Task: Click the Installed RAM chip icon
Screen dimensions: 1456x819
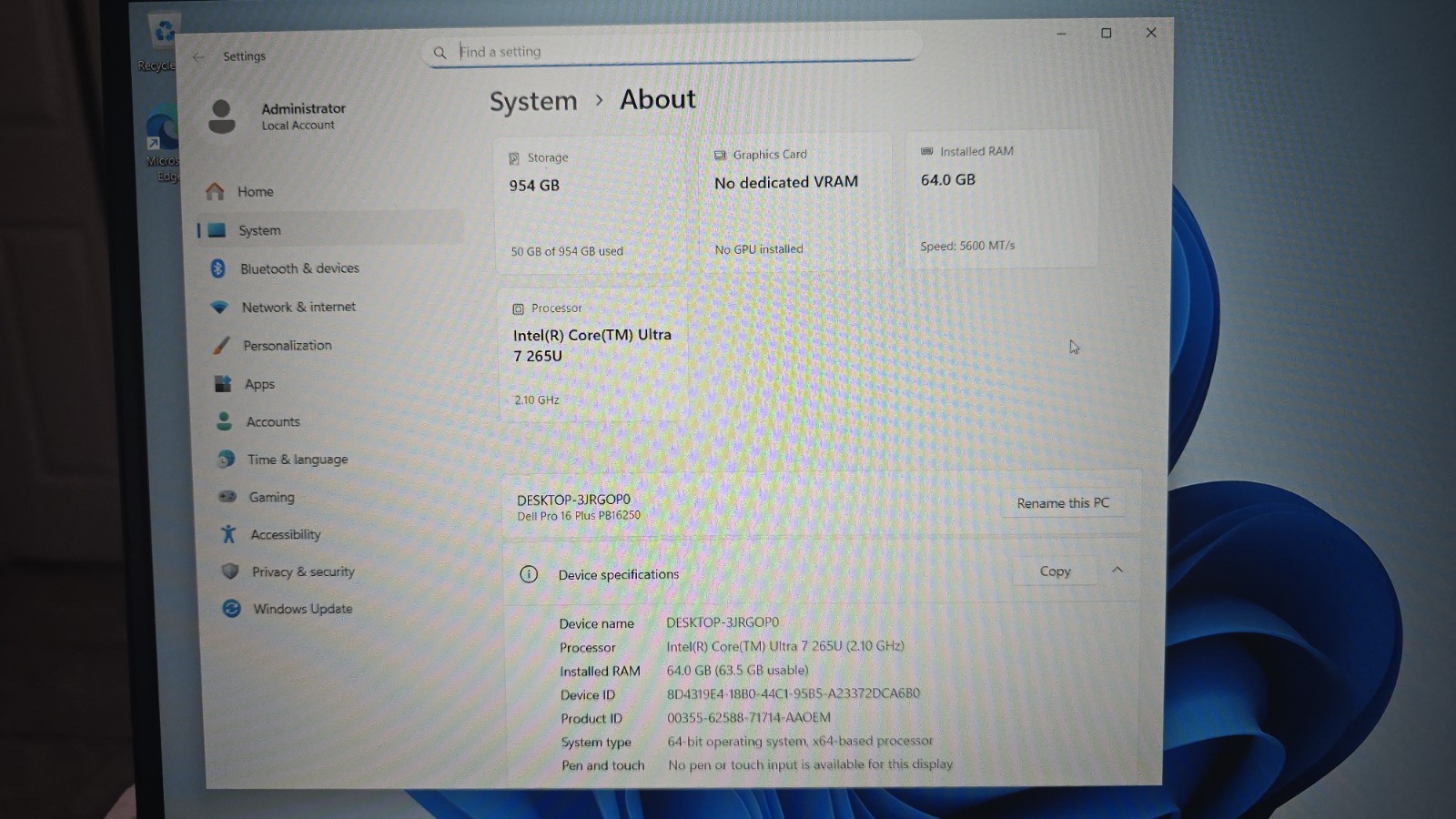Action: click(926, 151)
